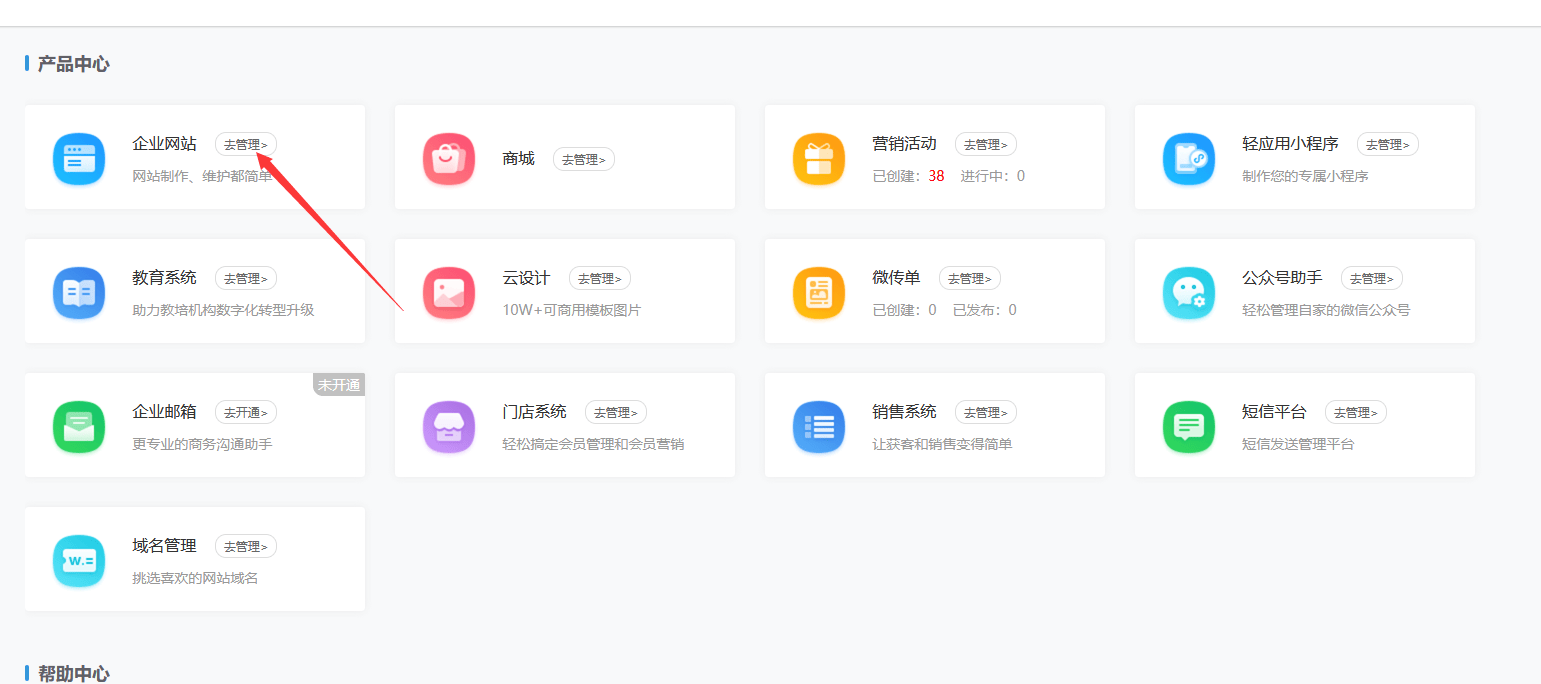Viewport: 1541px width, 684px height.
Task: Click the 销售系统 list icon
Action: click(819, 426)
